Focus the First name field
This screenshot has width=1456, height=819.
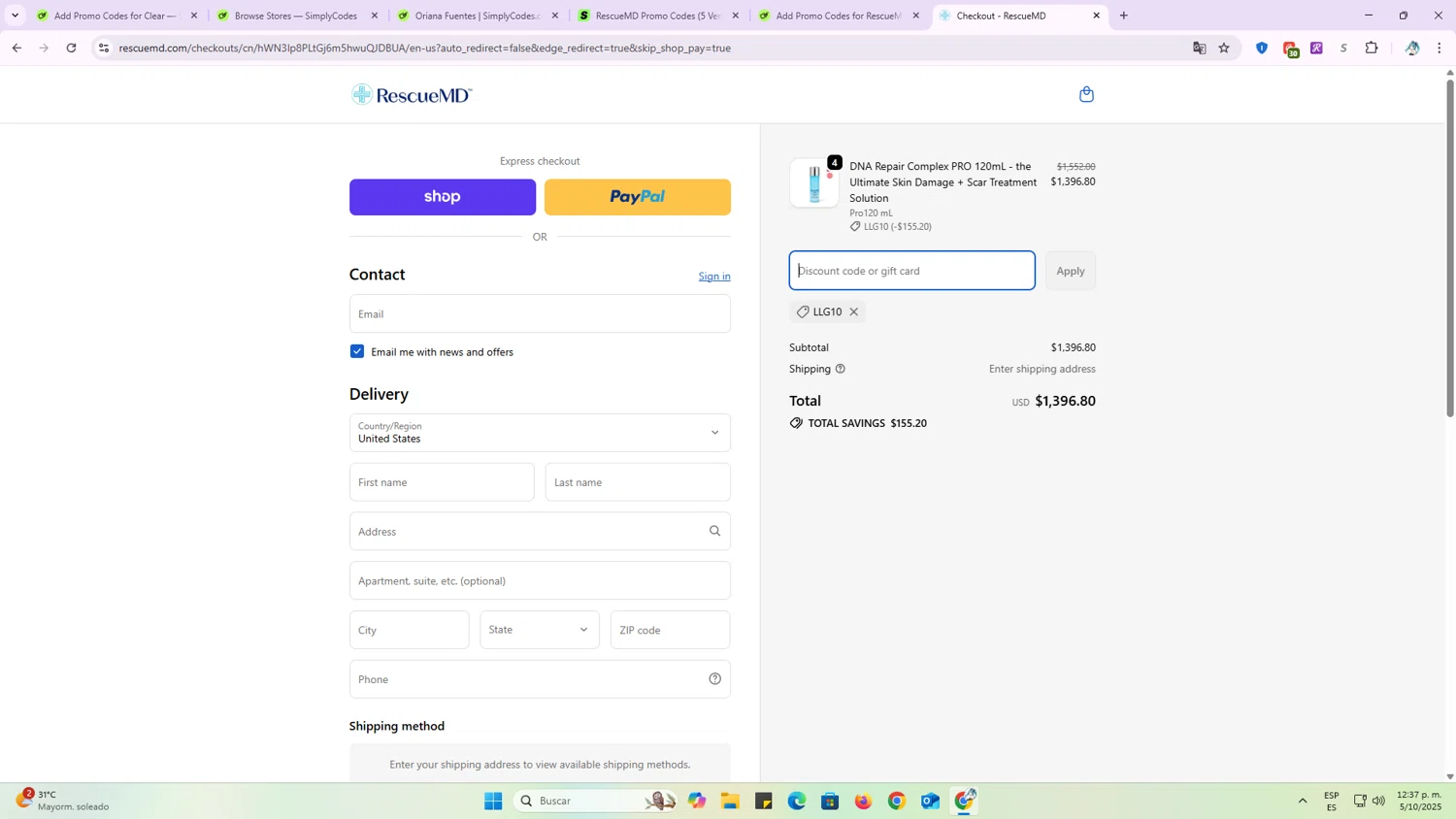point(442,482)
